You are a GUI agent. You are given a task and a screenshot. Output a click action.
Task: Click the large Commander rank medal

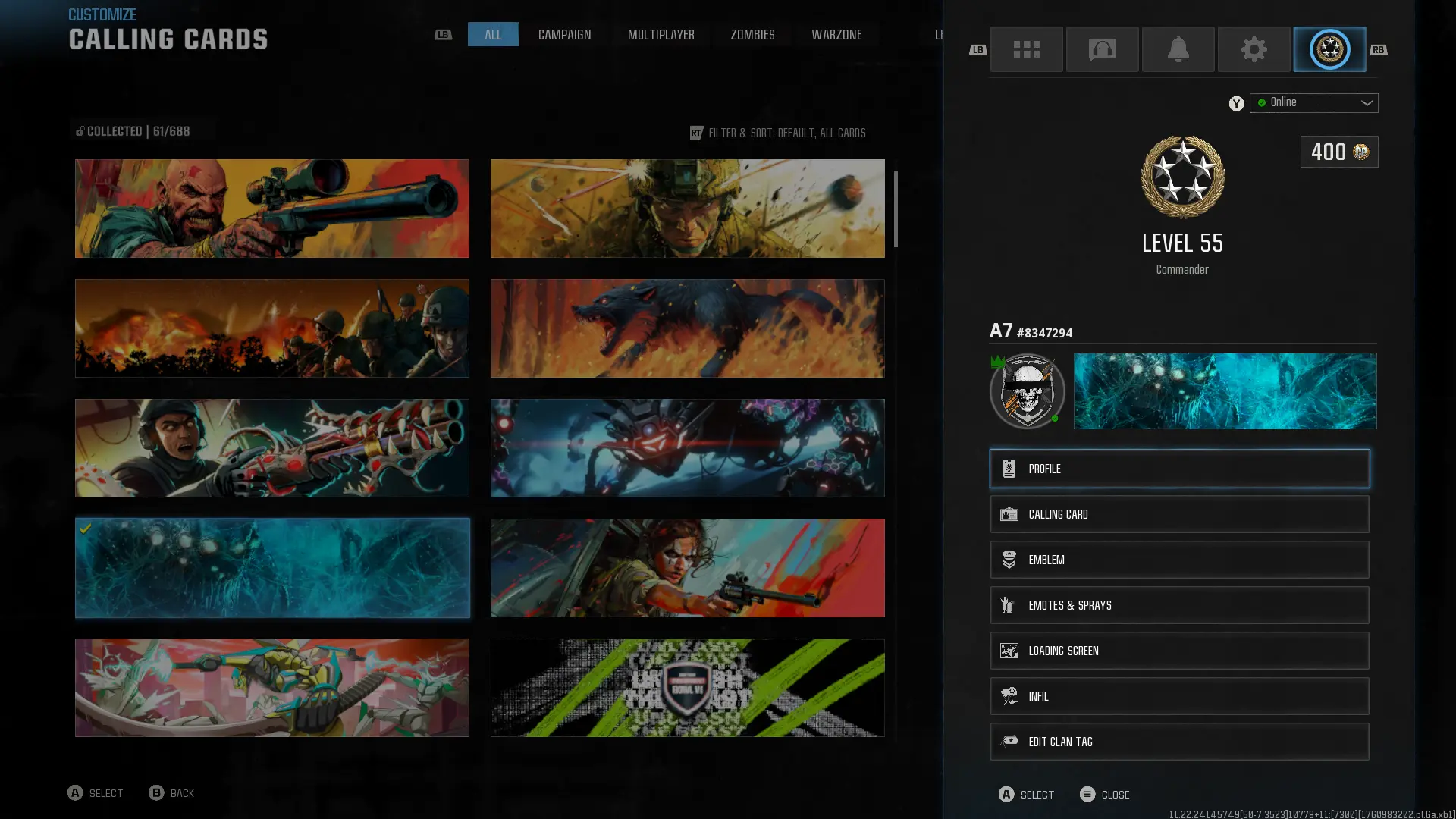coord(1182,177)
